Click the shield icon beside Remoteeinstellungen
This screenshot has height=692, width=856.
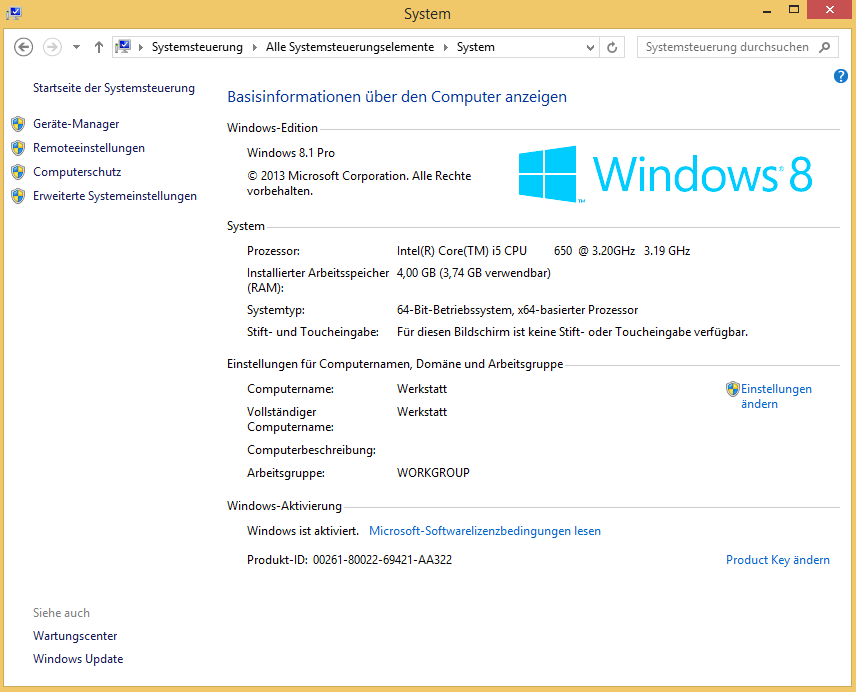pos(18,148)
